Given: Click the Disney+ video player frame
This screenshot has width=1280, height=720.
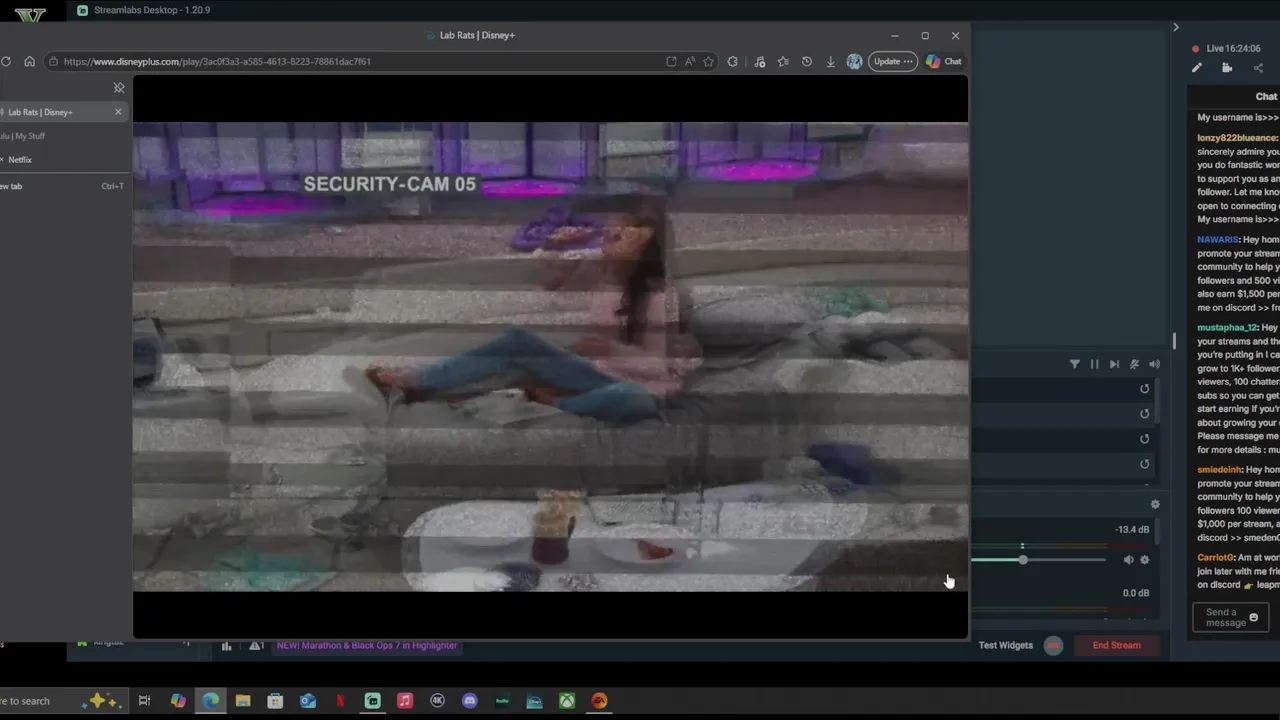Looking at the screenshot, I should click(x=550, y=357).
